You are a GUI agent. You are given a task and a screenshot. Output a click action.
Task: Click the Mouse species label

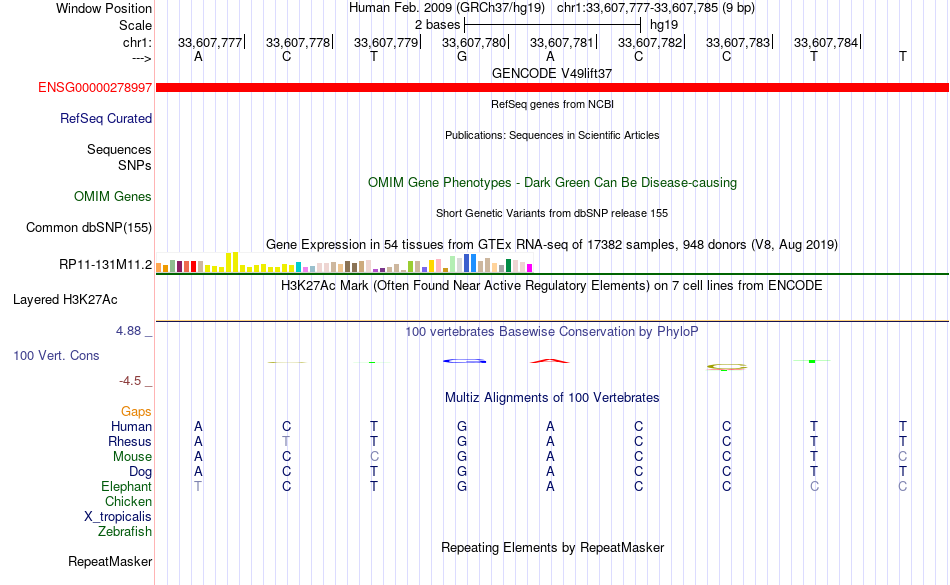pos(132,457)
